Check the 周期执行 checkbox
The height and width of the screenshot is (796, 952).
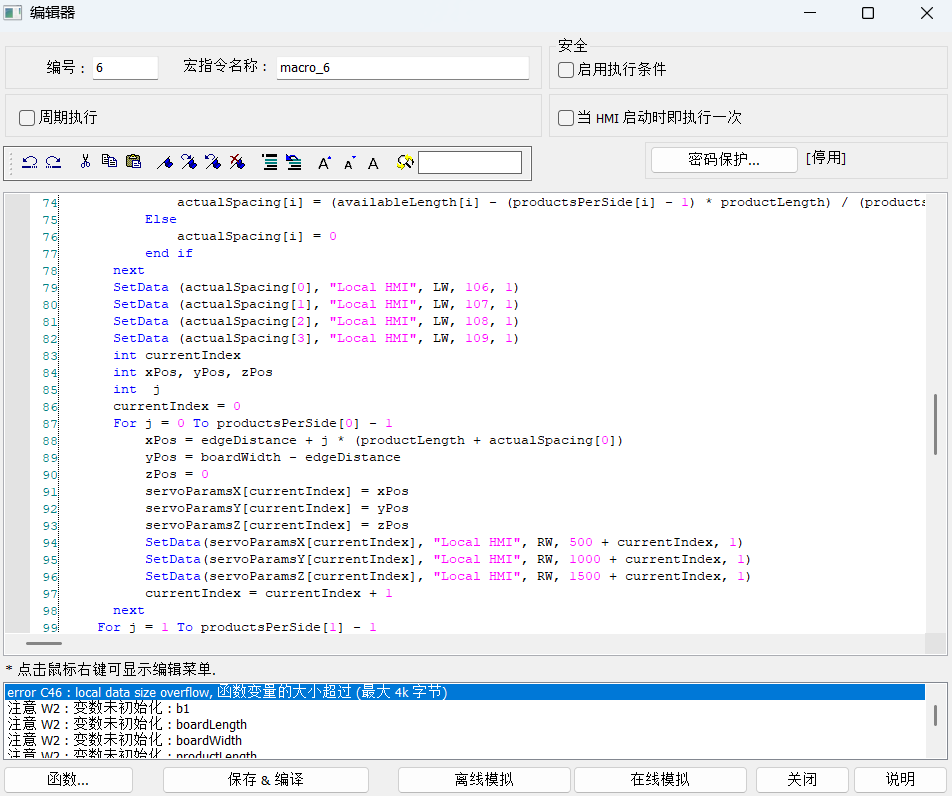[27, 118]
